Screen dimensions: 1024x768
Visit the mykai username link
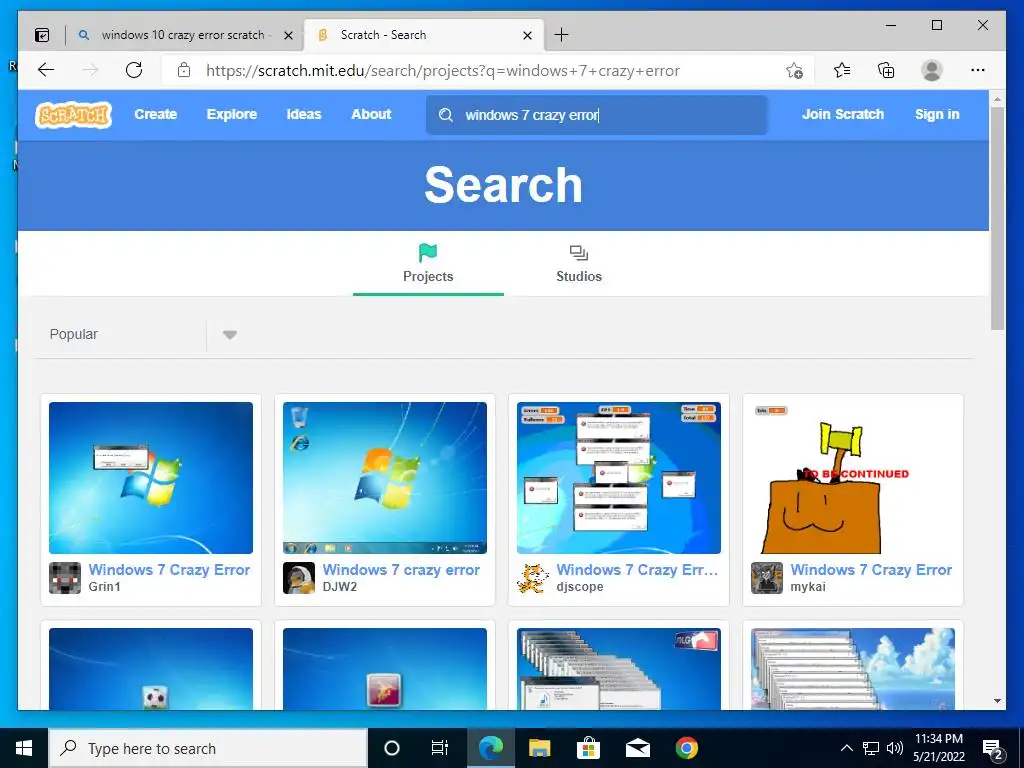point(808,586)
